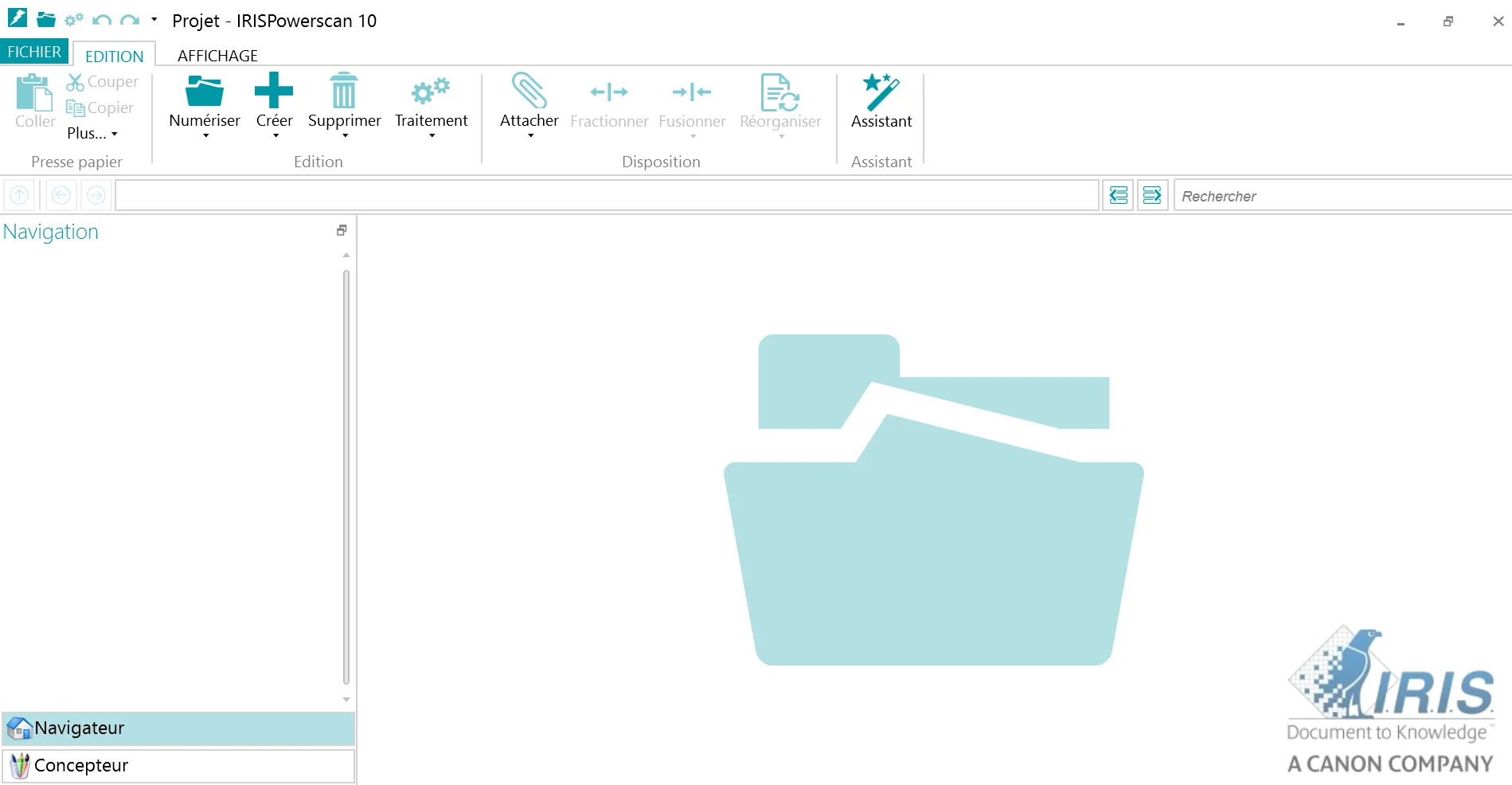Expand Traitement dropdown arrow

point(432,136)
